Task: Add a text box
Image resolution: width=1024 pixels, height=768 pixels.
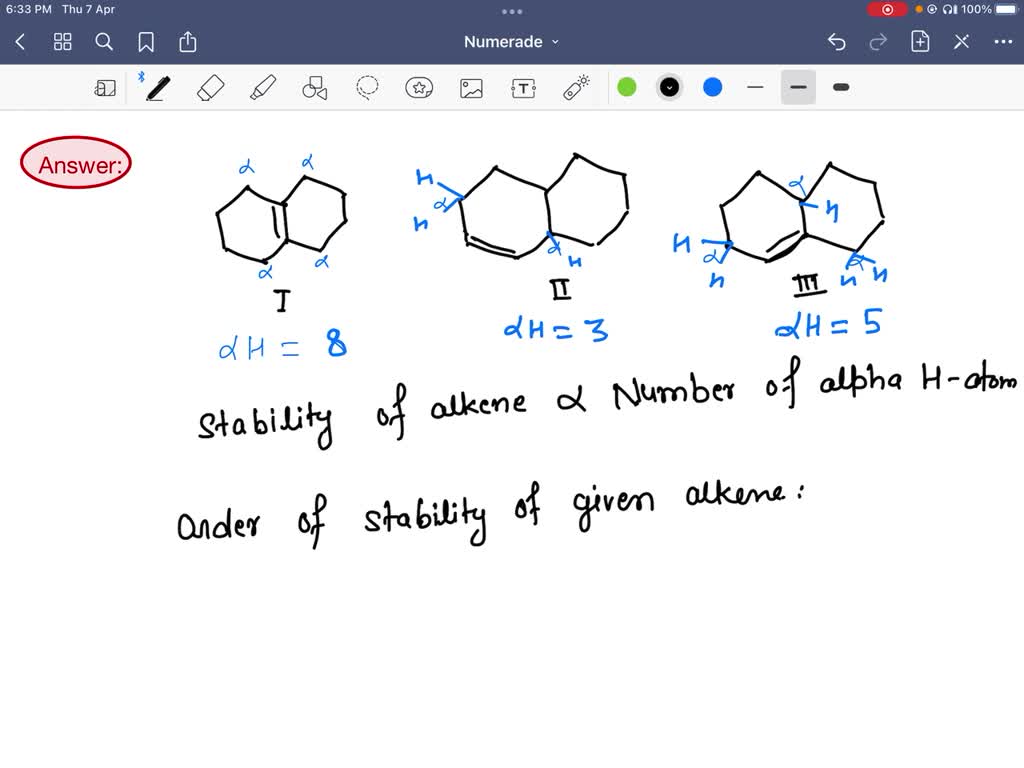Action: point(523,87)
